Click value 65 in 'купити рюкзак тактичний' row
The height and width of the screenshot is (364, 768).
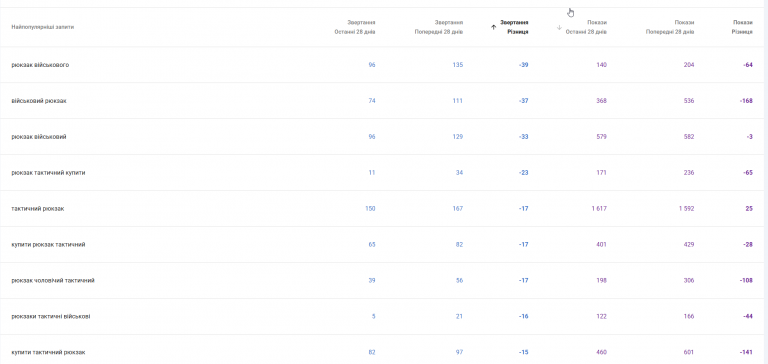pyautogui.click(x=372, y=244)
